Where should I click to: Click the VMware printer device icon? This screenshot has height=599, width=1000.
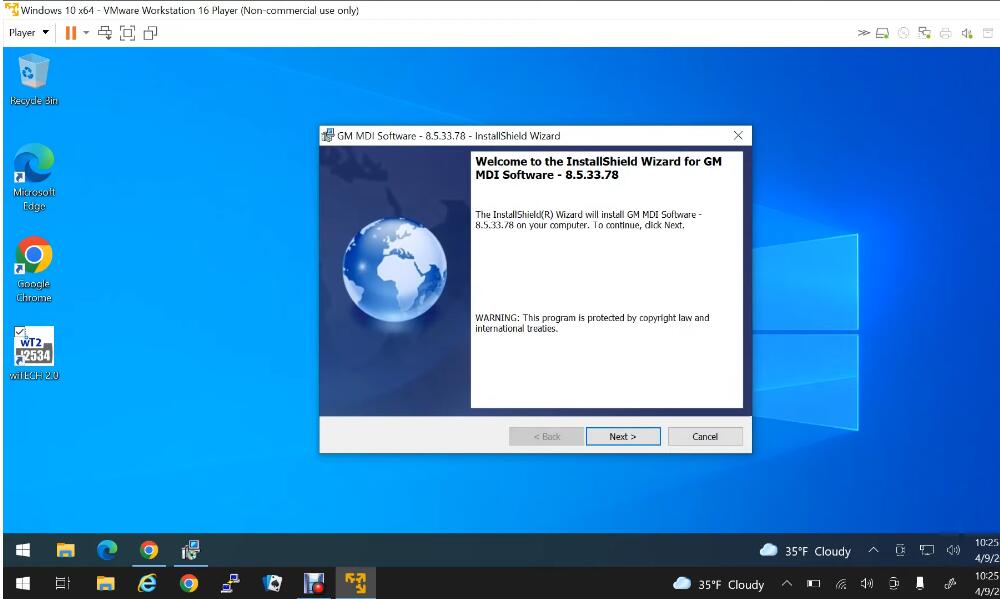945,33
